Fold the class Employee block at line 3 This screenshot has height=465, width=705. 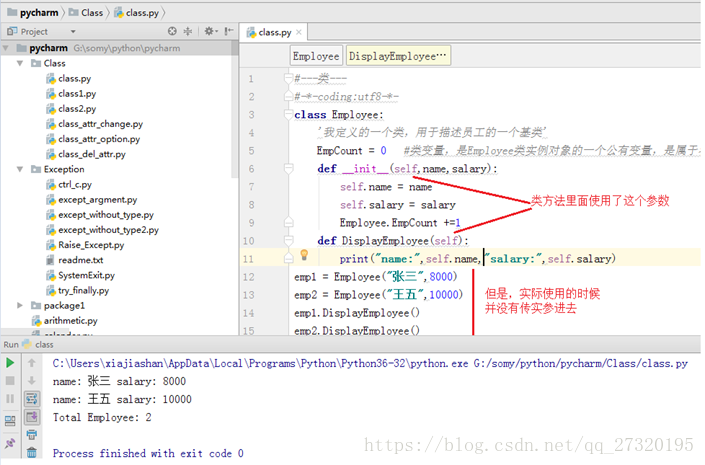(289, 115)
